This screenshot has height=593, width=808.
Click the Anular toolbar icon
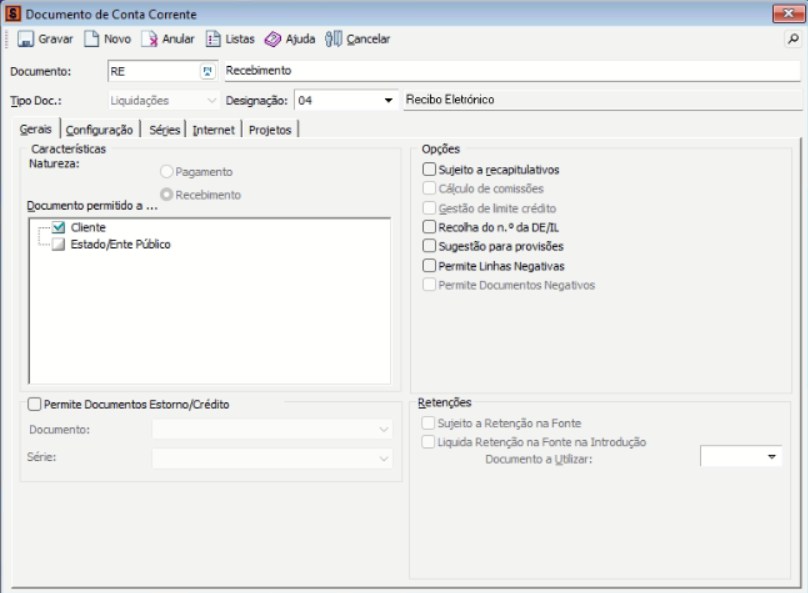tap(149, 39)
